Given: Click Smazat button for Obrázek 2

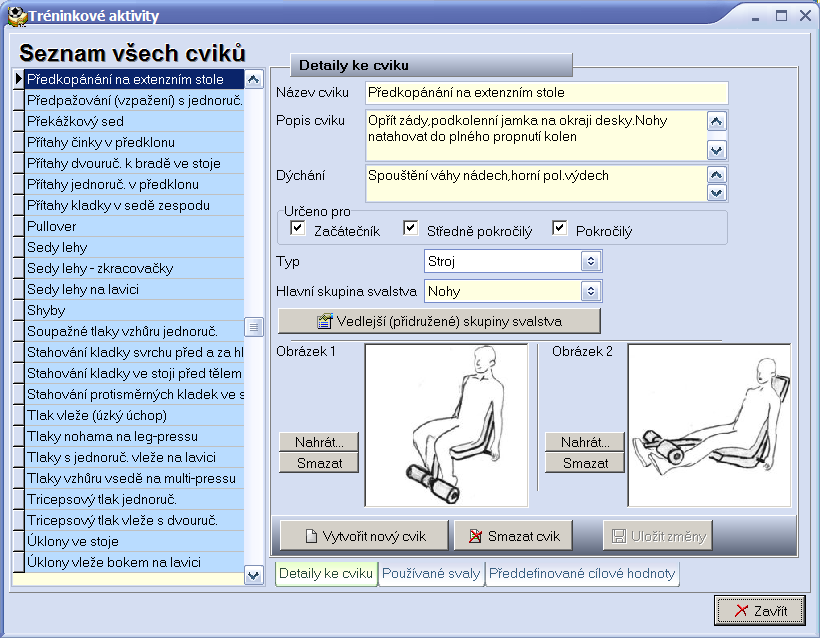Looking at the screenshot, I should point(585,463).
